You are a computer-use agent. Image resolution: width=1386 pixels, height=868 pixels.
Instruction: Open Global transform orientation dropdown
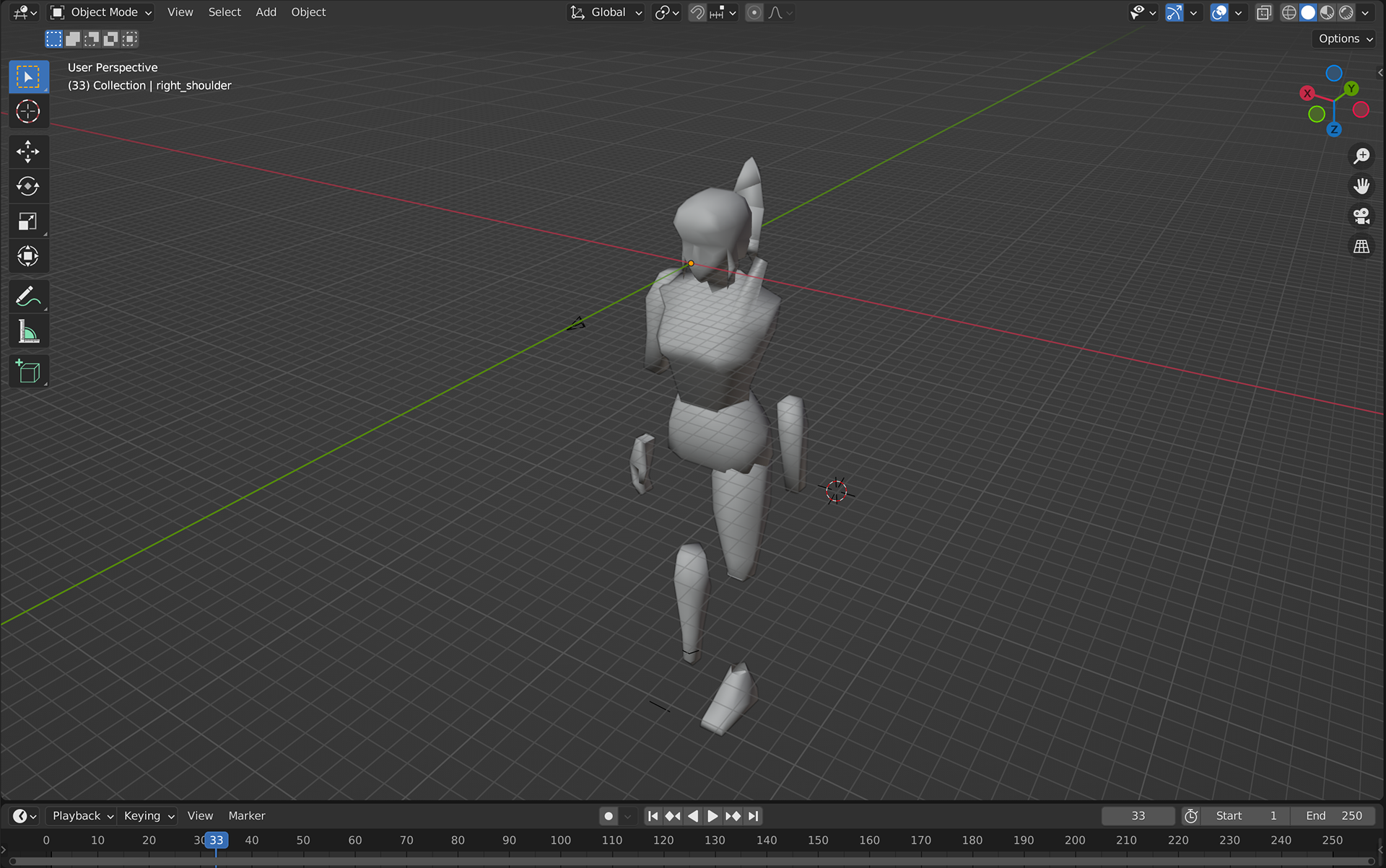pos(606,12)
